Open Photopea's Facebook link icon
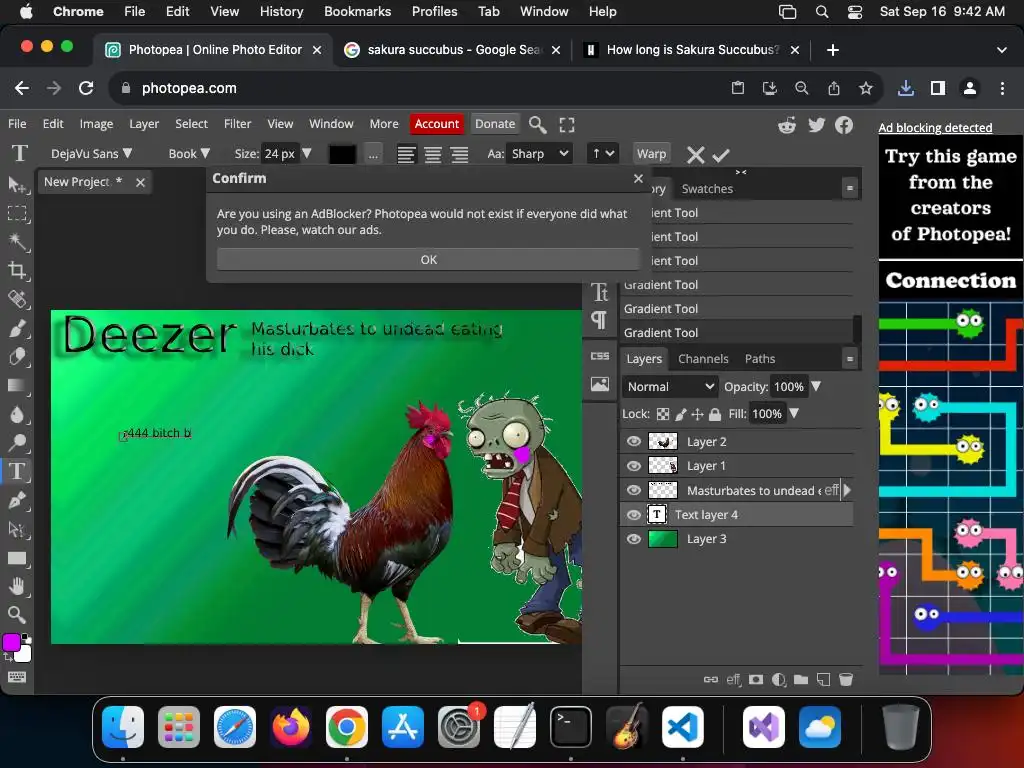This screenshot has width=1024, height=768. point(844,125)
